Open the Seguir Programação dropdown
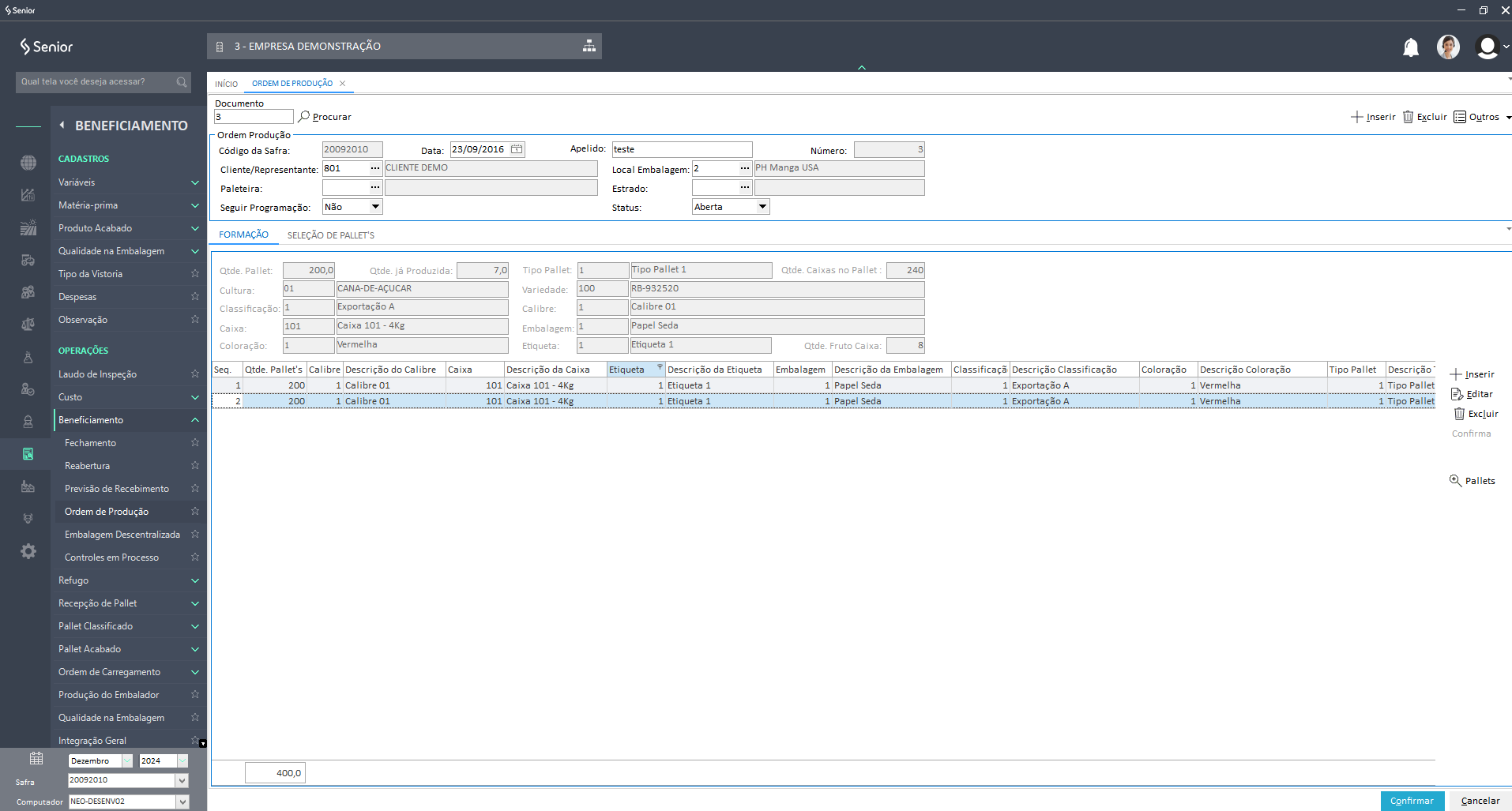 (x=375, y=207)
